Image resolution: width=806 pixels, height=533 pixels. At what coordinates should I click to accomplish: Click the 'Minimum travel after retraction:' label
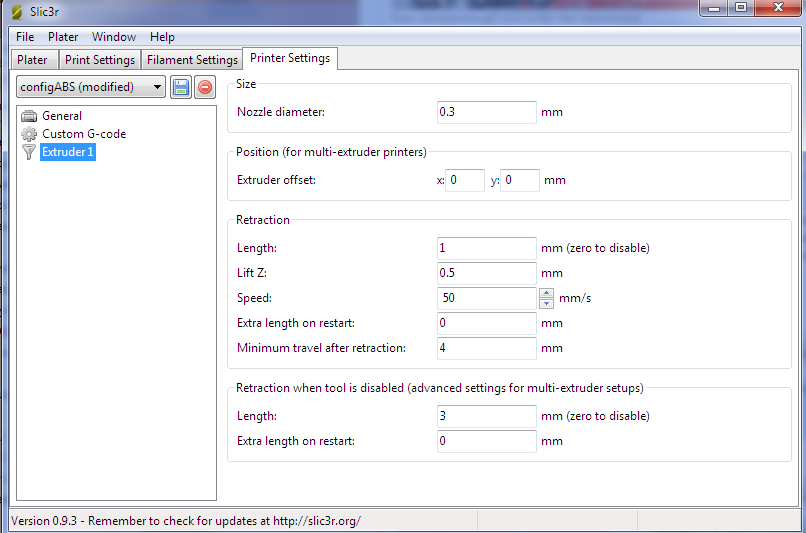(321, 348)
